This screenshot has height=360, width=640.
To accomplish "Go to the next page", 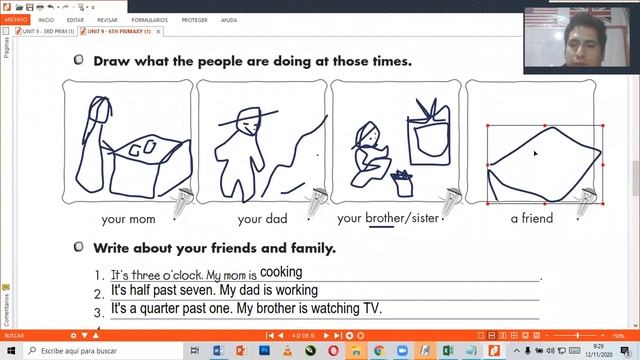I will pos(326,336).
